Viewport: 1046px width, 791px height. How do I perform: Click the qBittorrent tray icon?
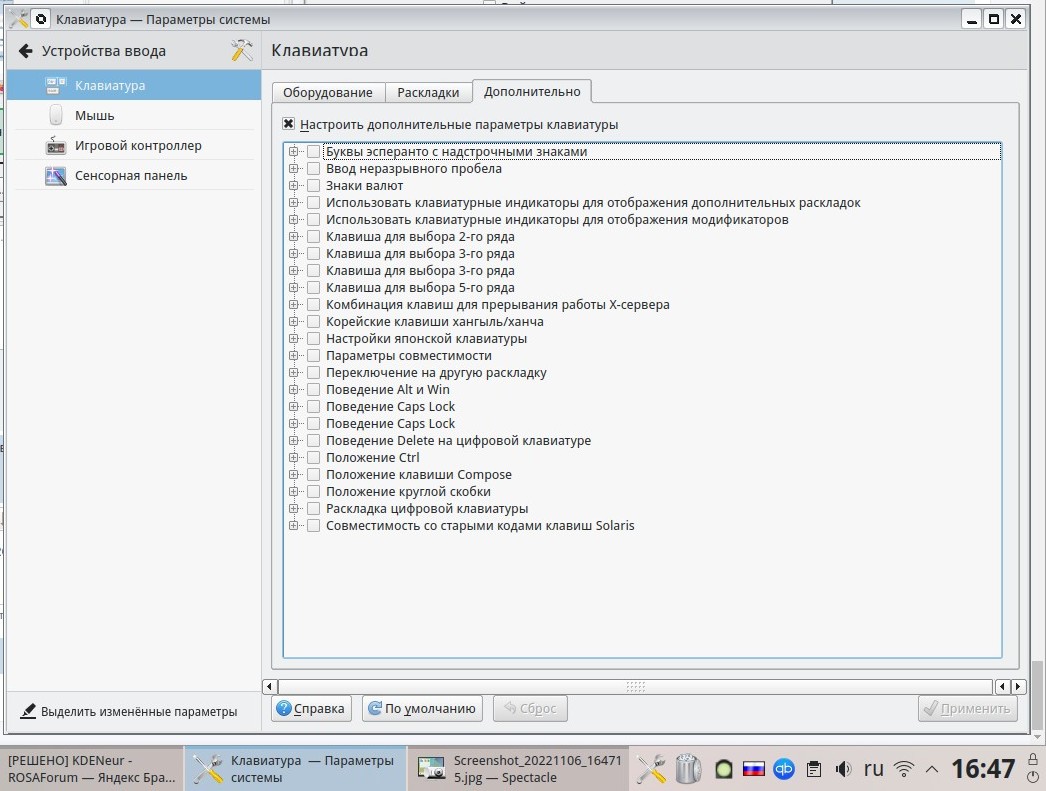pyautogui.click(x=785, y=769)
